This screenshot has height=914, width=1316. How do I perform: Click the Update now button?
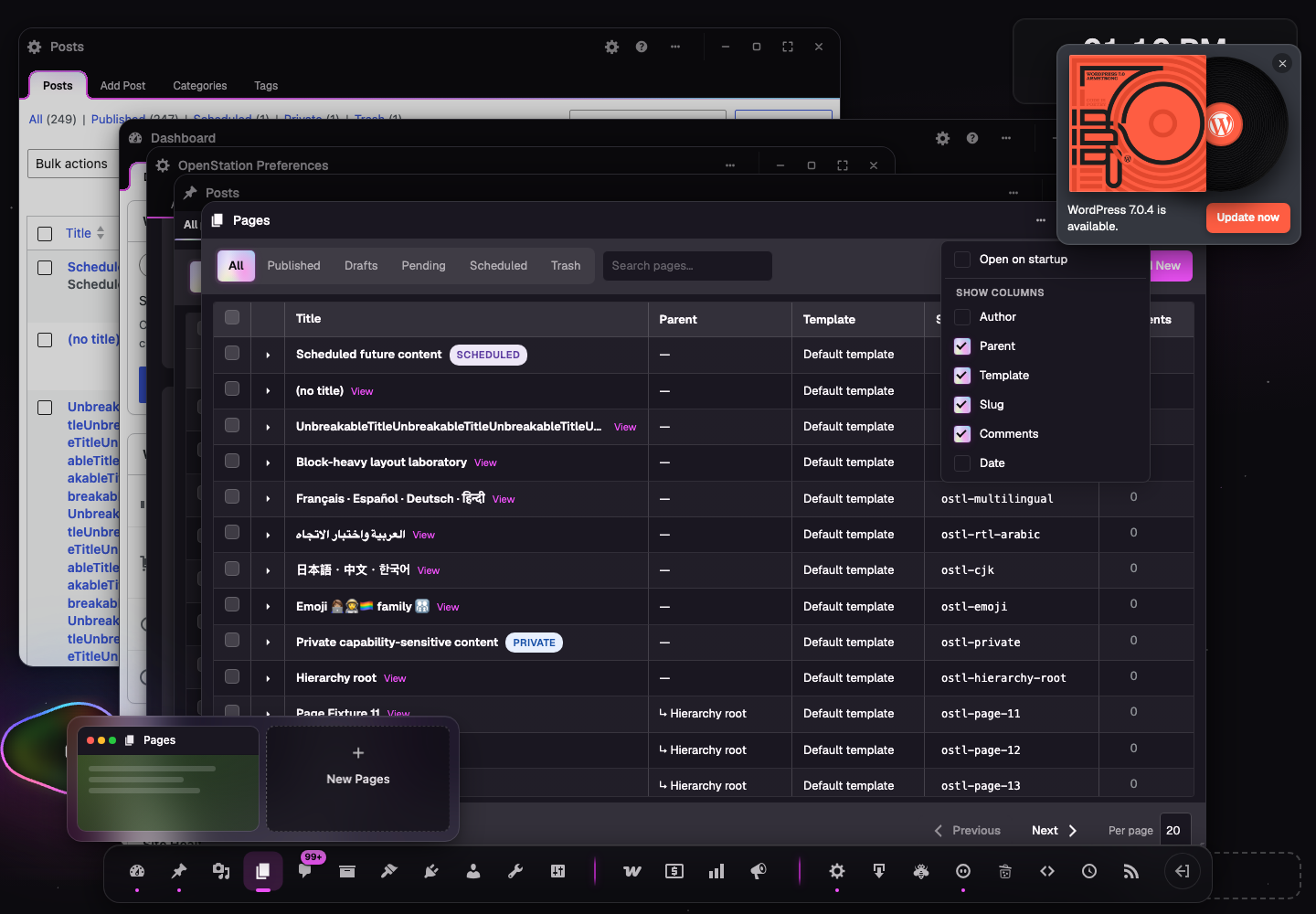[x=1247, y=218]
